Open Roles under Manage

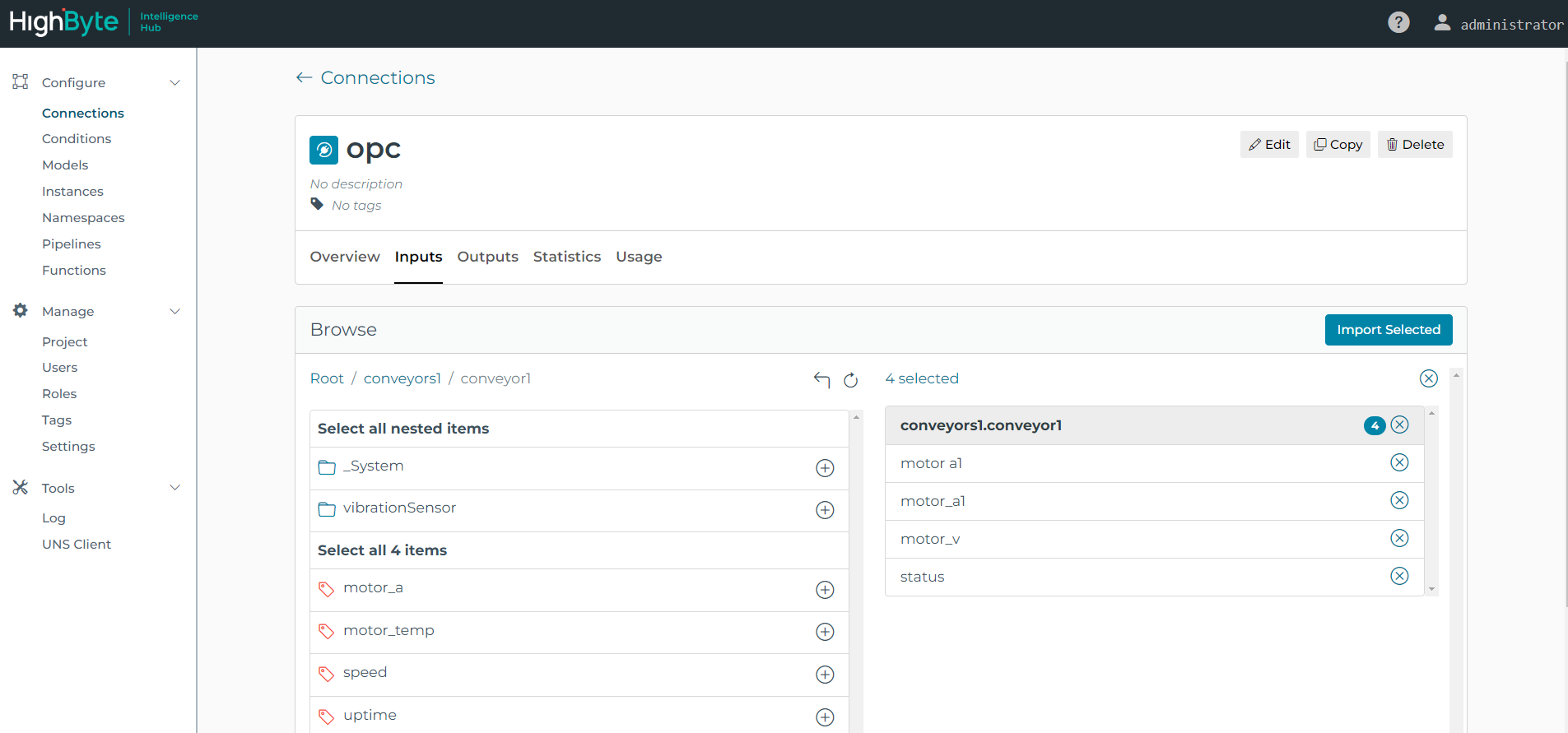[x=59, y=393]
